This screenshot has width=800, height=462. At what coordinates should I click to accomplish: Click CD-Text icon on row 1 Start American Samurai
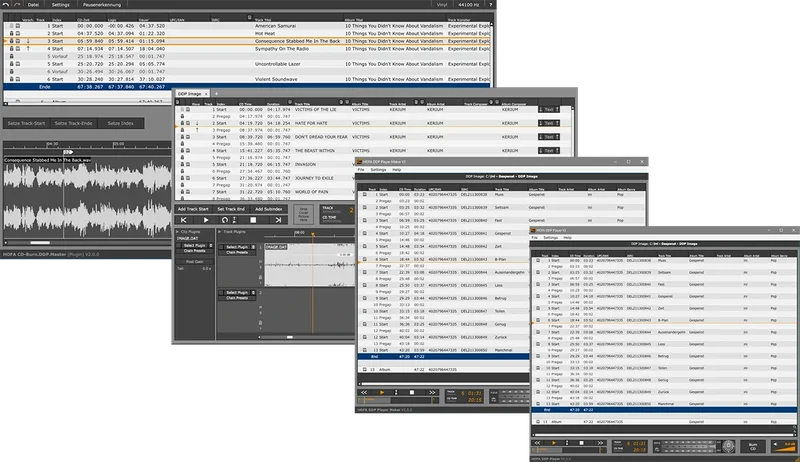18,25
